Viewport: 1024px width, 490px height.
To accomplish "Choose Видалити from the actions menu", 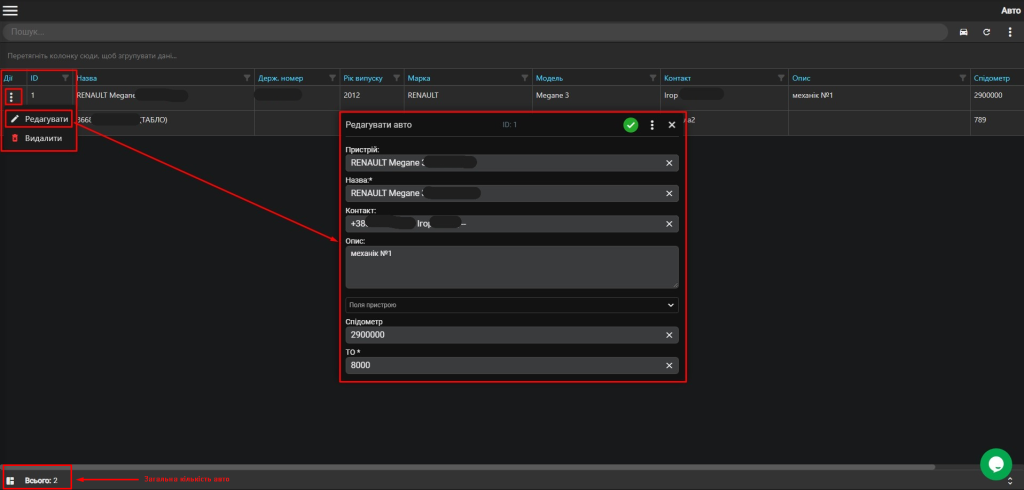I will 38,139.
